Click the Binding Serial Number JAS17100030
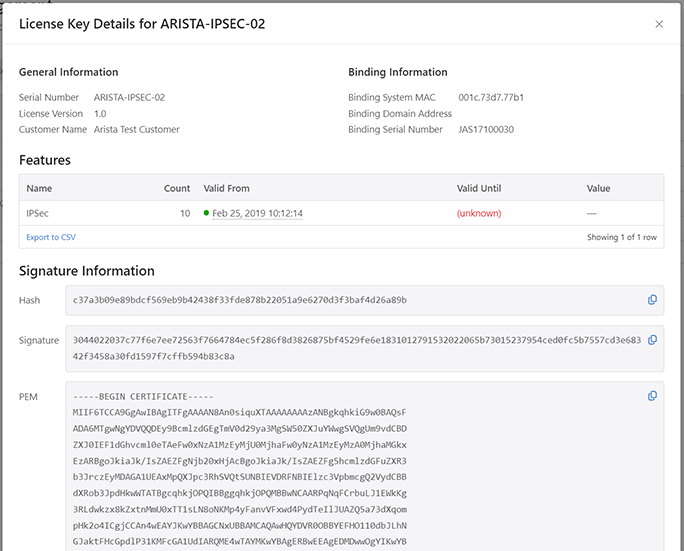This screenshot has width=684, height=551. [486, 130]
